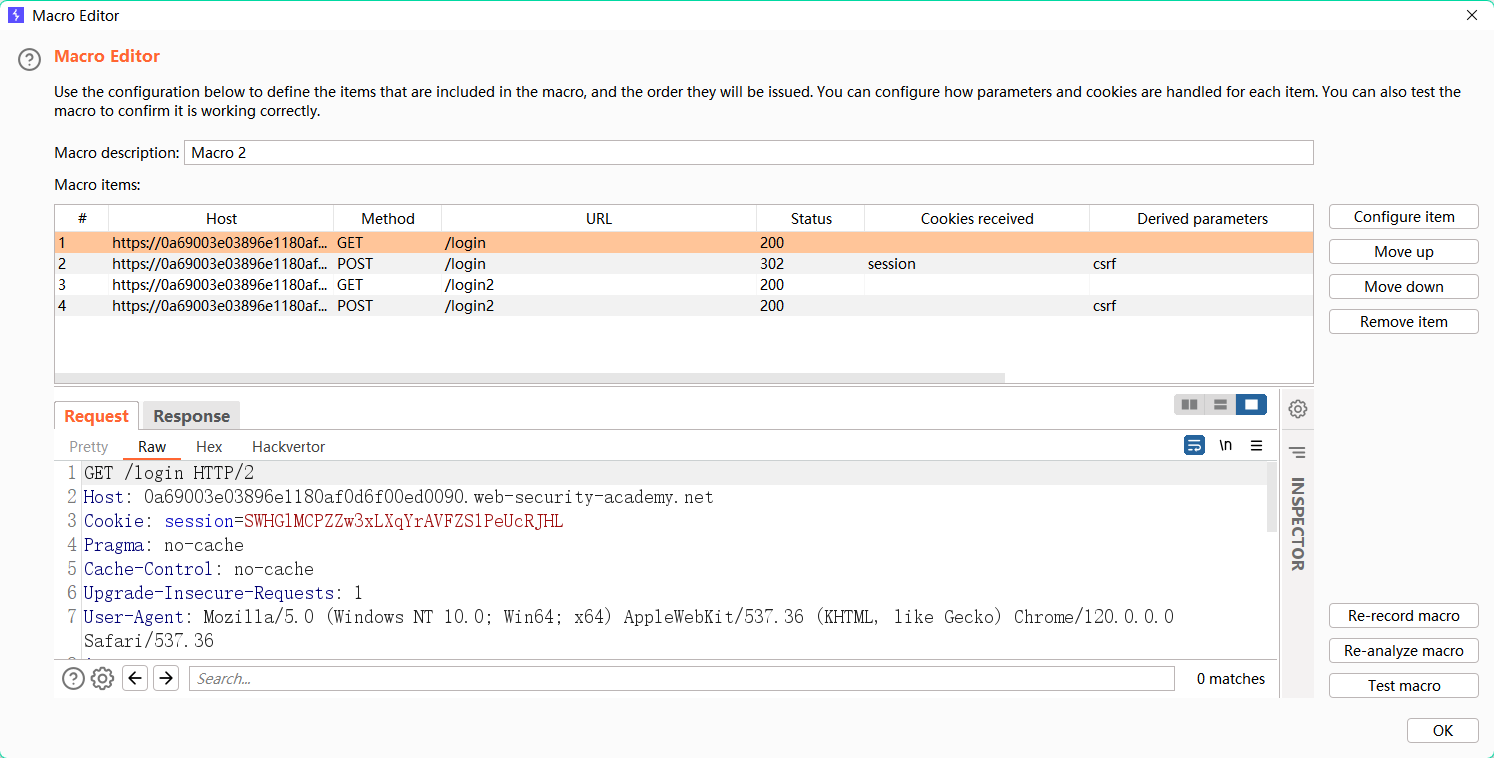Open message editor hamburger menu

pyautogui.click(x=1257, y=446)
